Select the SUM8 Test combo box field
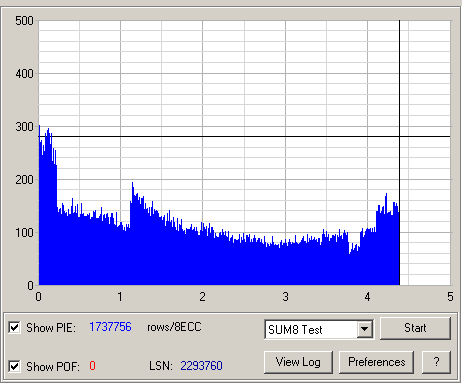Image resolution: width=462 pixels, height=384 pixels. 319,329
